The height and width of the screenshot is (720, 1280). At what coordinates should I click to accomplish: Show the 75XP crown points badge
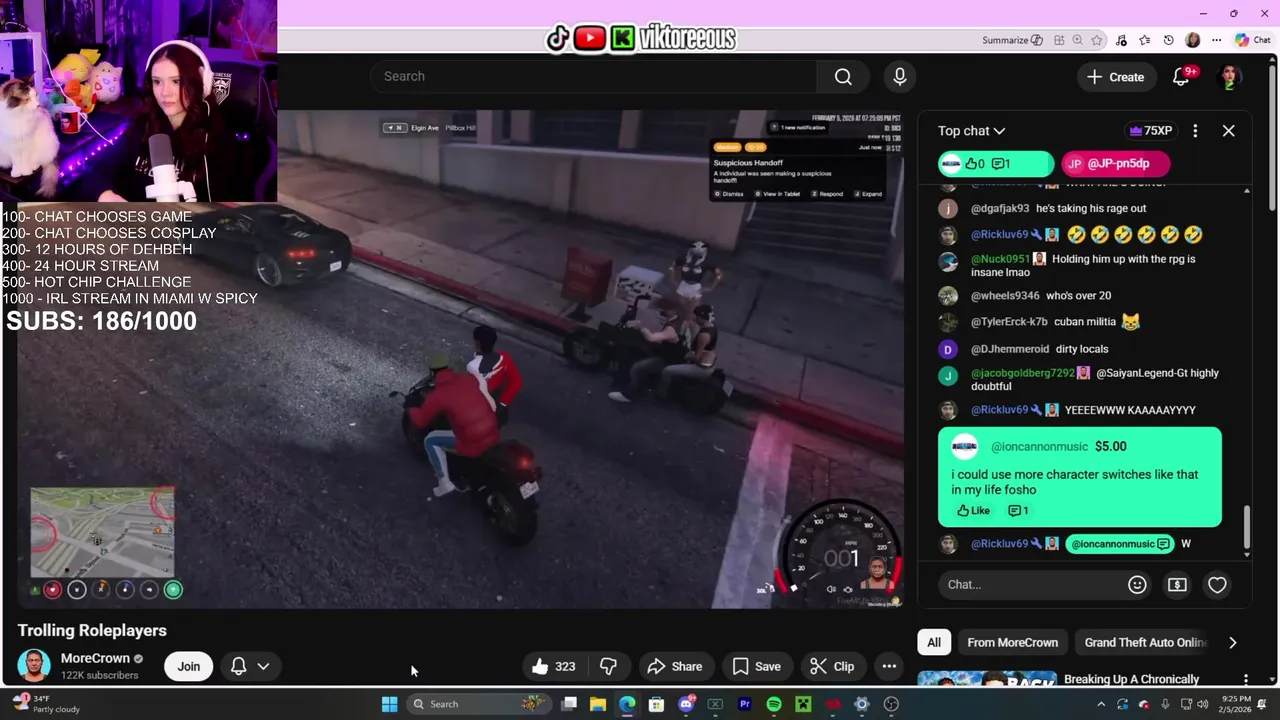(x=1150, y=131)
